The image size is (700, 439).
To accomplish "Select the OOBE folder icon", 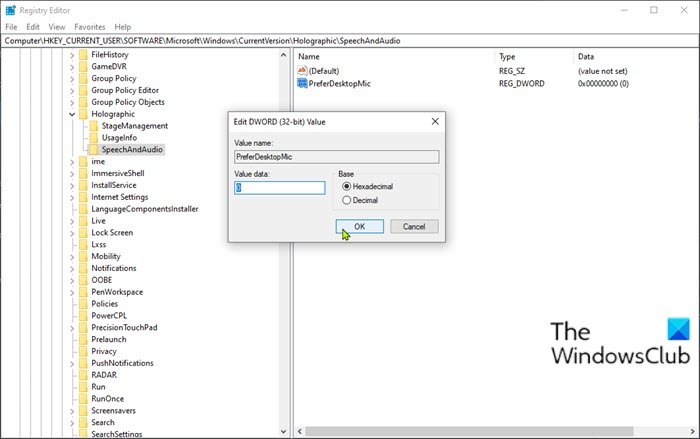I will [83, 280].
